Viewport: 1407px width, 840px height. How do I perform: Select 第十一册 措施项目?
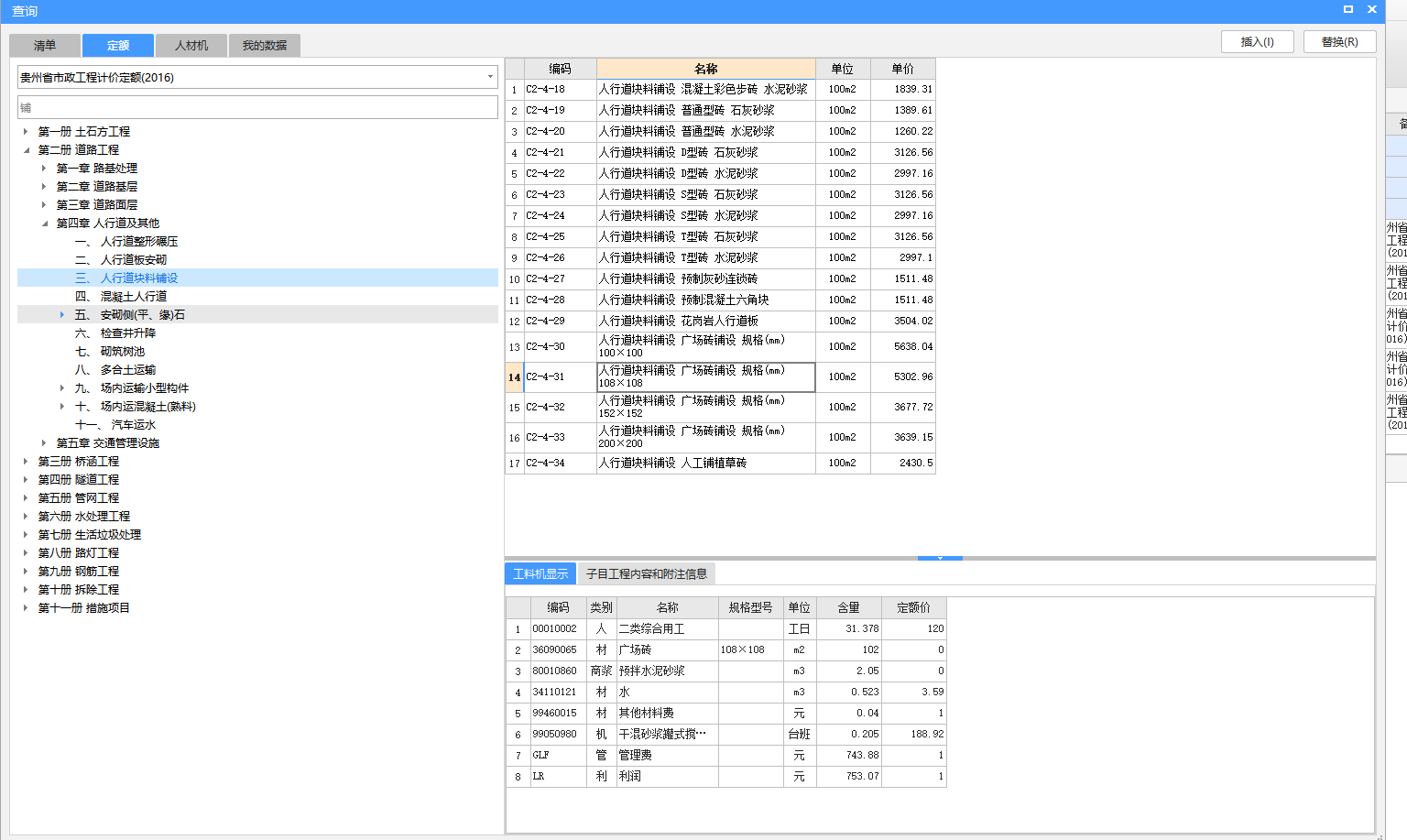coord(84,607)
